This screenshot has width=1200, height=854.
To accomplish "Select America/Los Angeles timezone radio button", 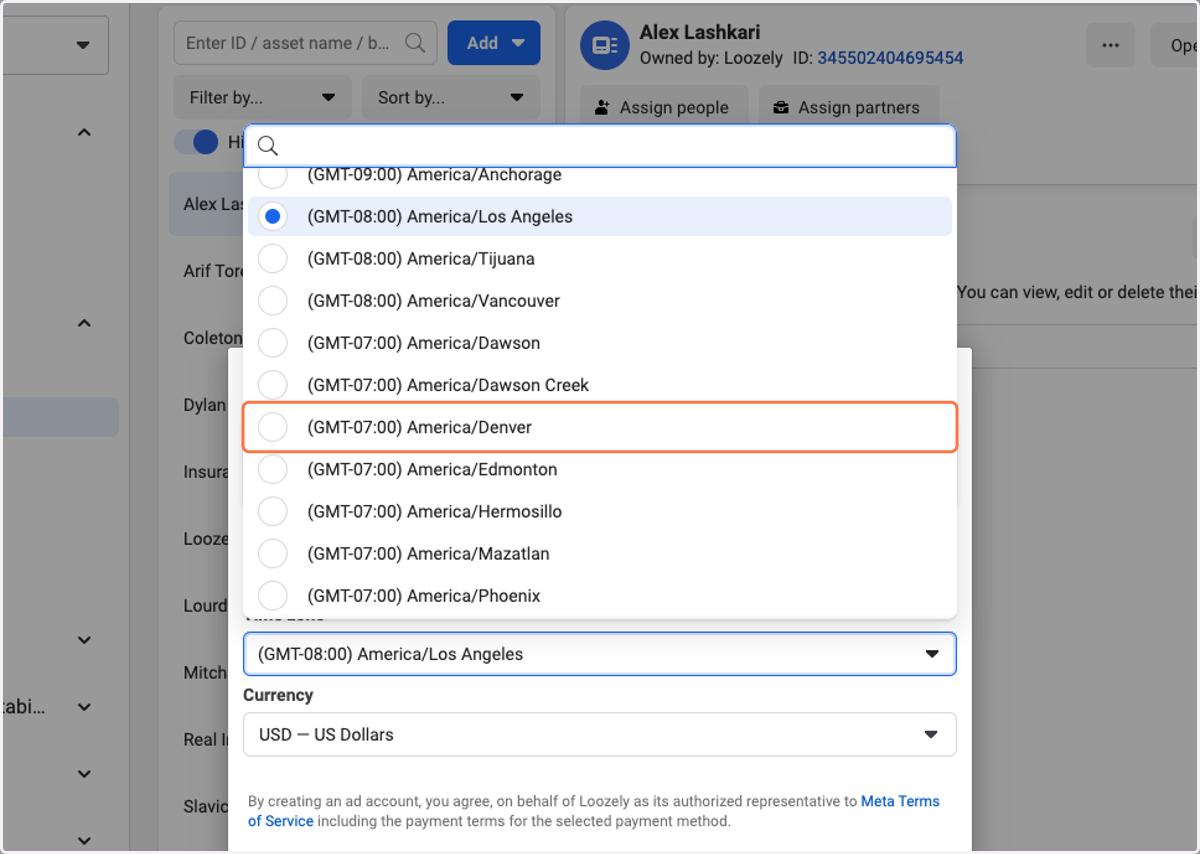I will click(273, 217).
